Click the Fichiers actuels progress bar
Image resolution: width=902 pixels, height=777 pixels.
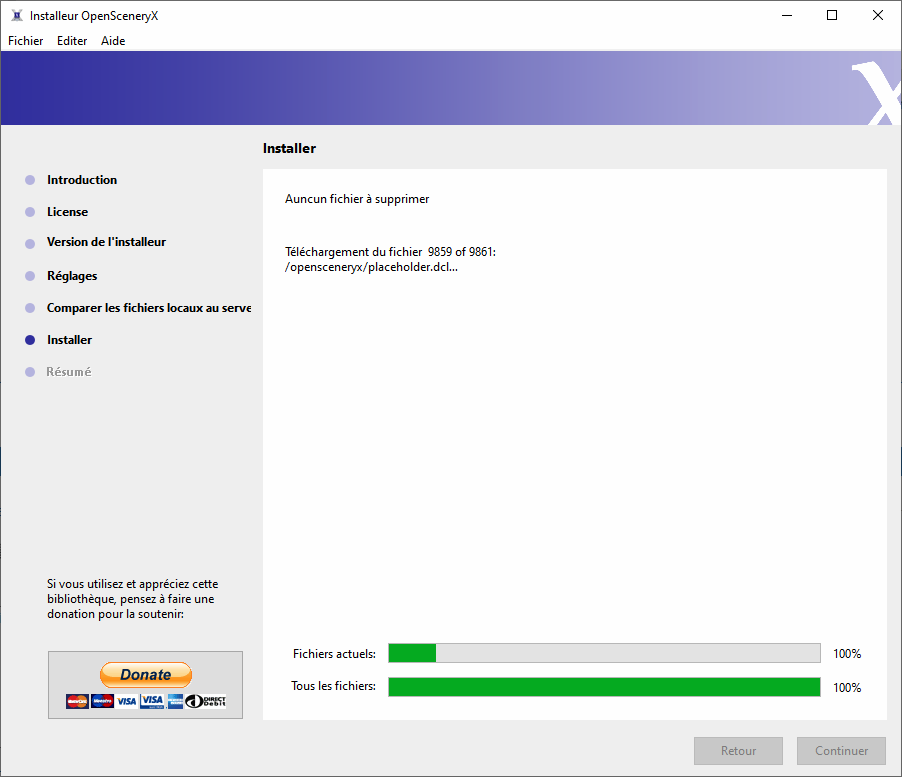click(604, 653)
